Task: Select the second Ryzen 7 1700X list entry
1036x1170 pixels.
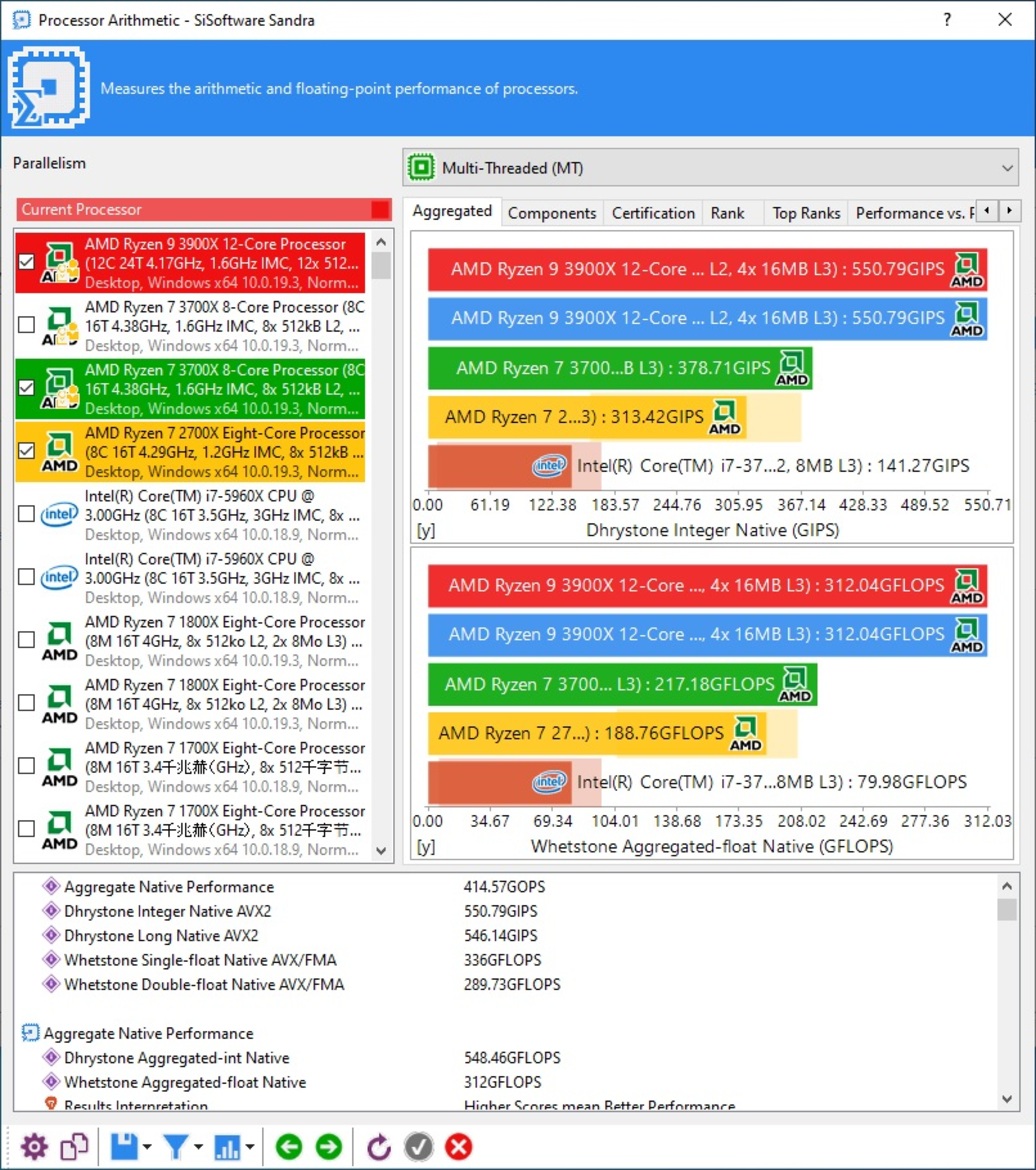Action: tap(191, 830)
